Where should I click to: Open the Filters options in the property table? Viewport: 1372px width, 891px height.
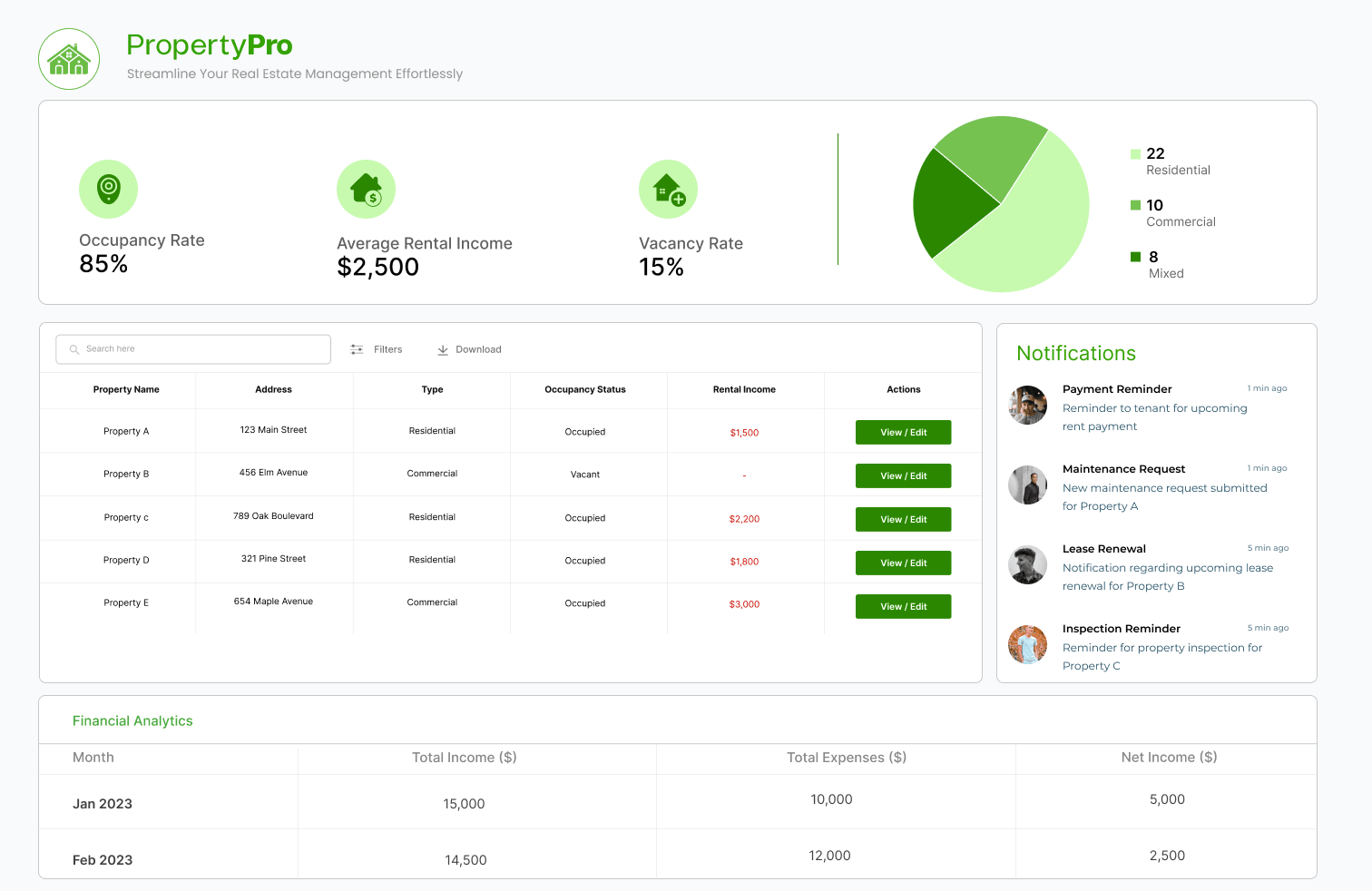(377, 349)
